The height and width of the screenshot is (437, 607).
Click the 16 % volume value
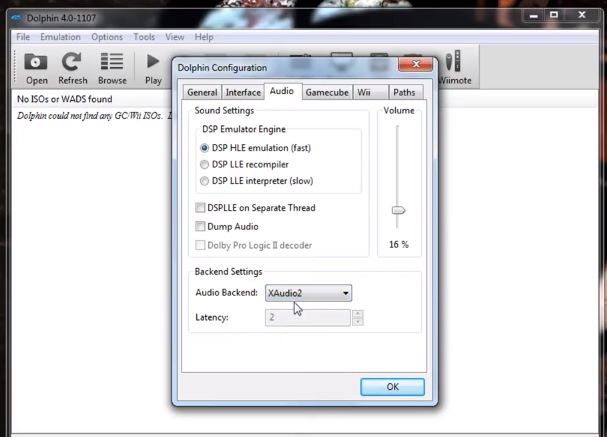(x=399, y=245)
